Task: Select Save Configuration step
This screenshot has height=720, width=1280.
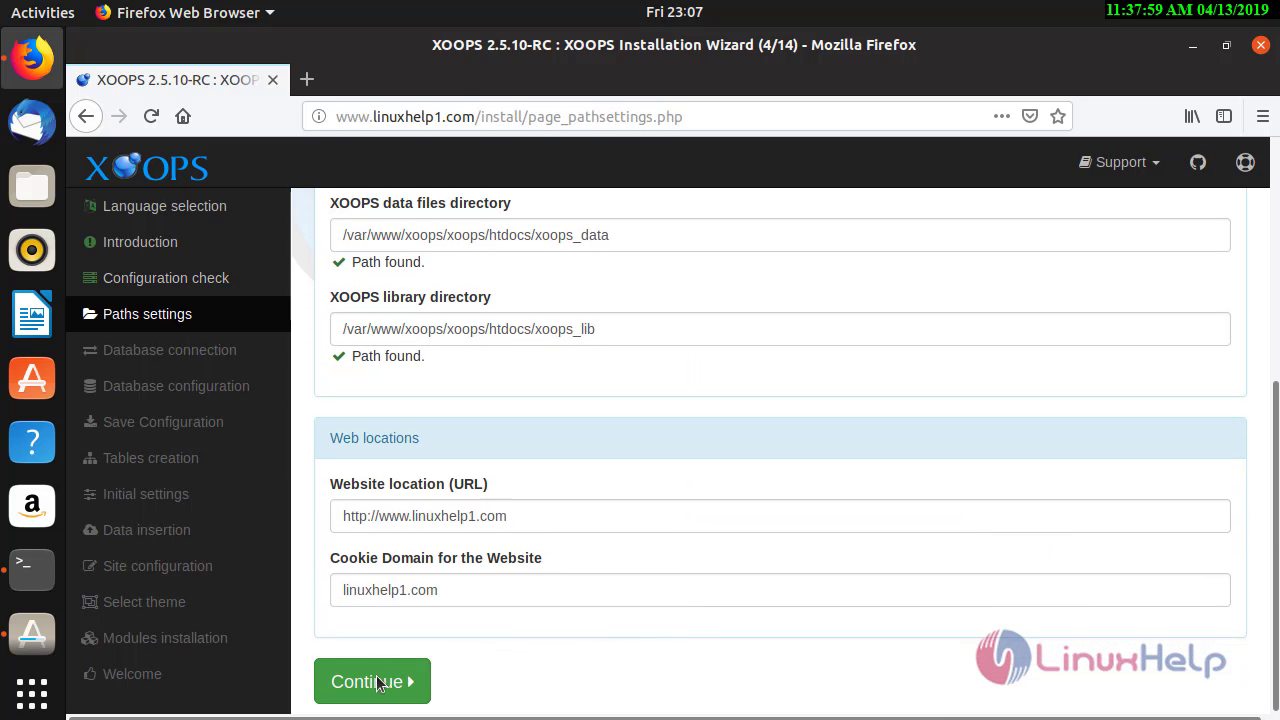Action: point(178,422)
